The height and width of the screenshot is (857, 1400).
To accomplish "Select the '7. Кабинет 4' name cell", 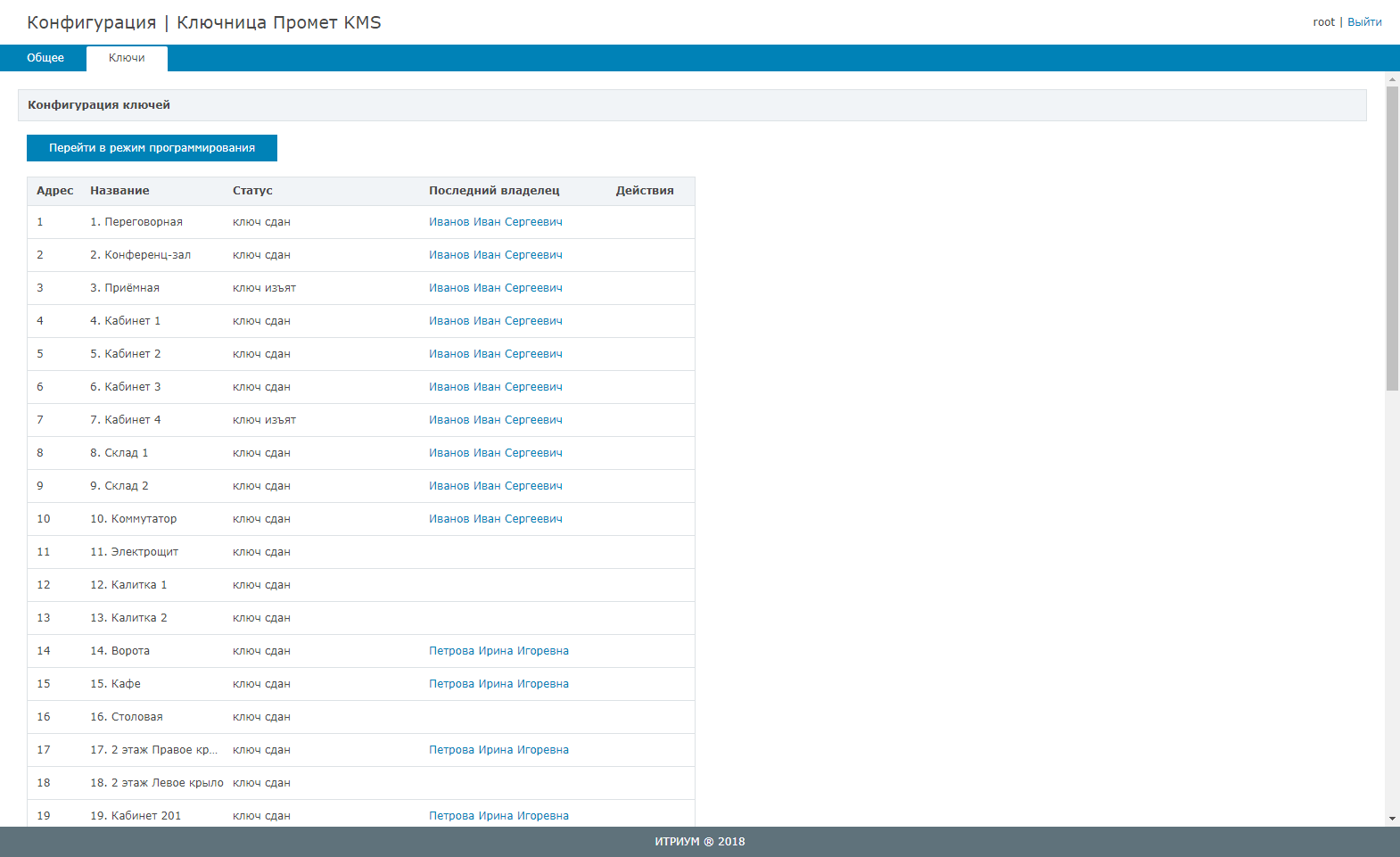I will (126, 420).
